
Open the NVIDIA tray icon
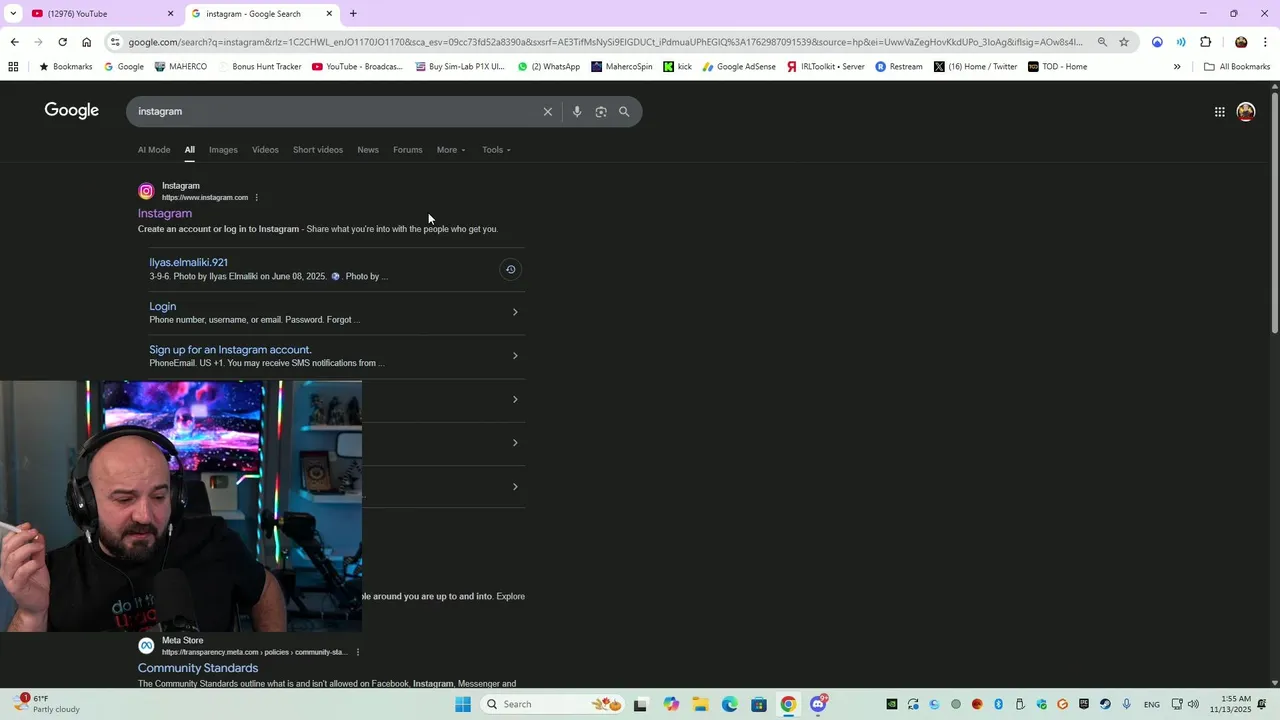pos(892,704)
